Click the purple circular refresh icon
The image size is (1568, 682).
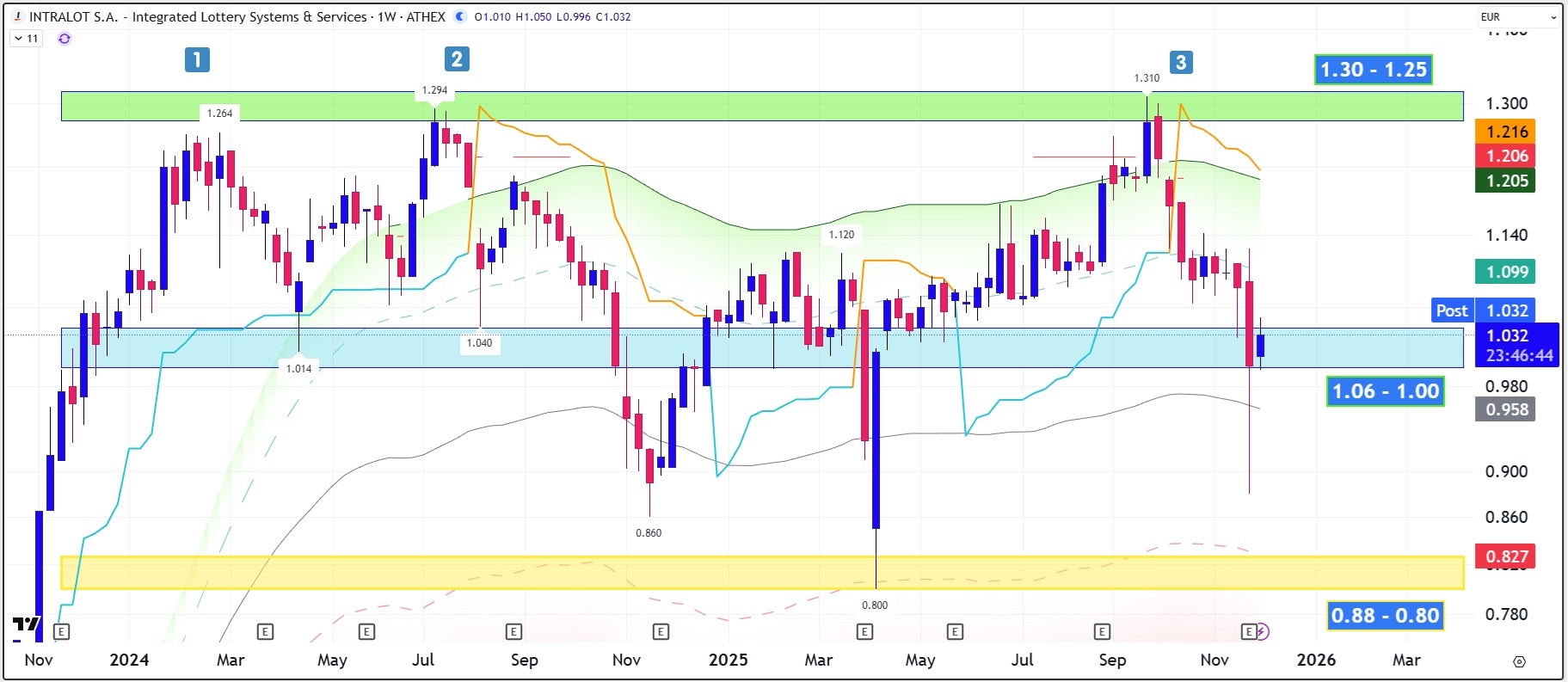click(65, 39)
